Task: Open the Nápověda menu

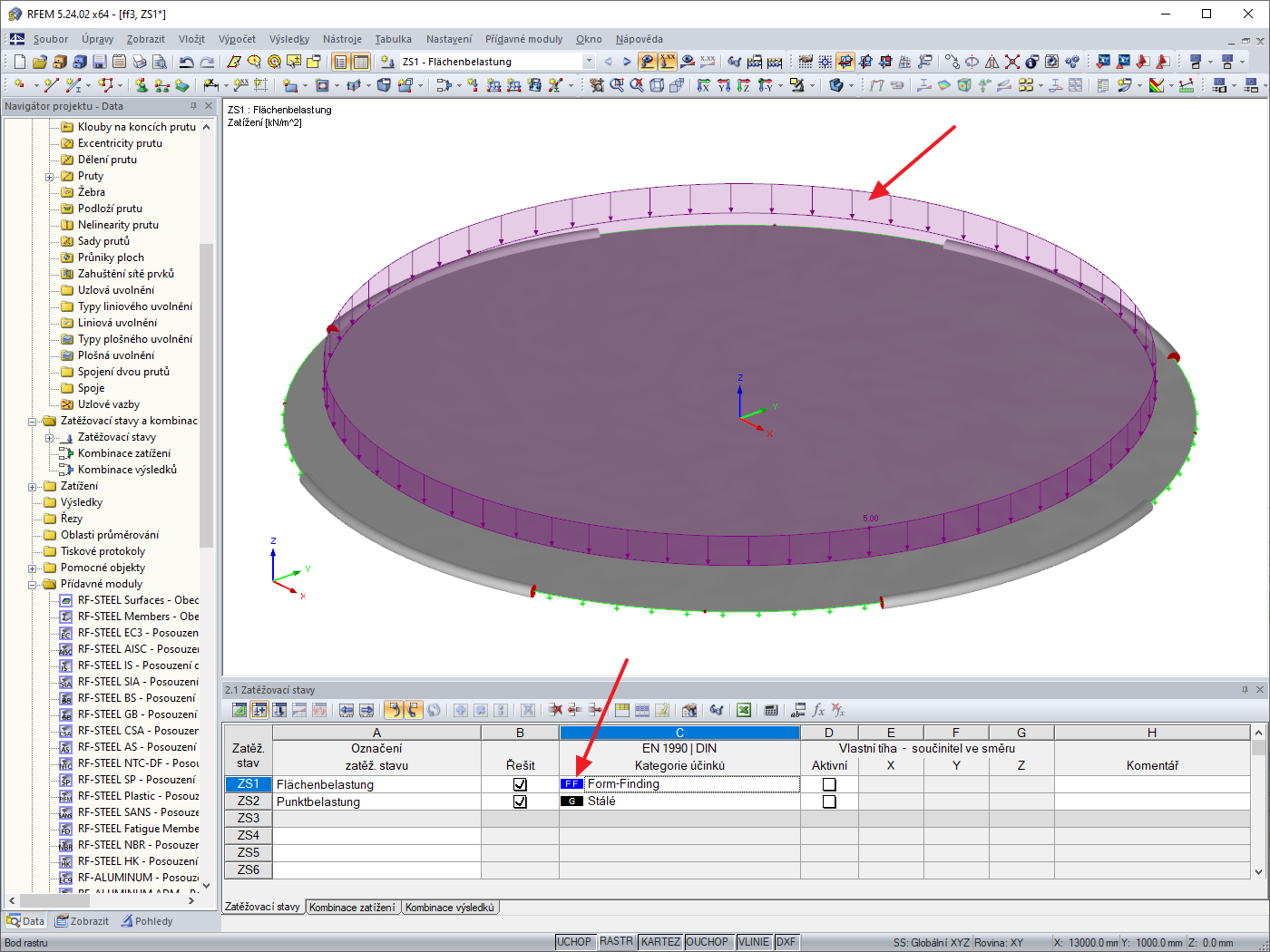Action: tap(639, 39)
